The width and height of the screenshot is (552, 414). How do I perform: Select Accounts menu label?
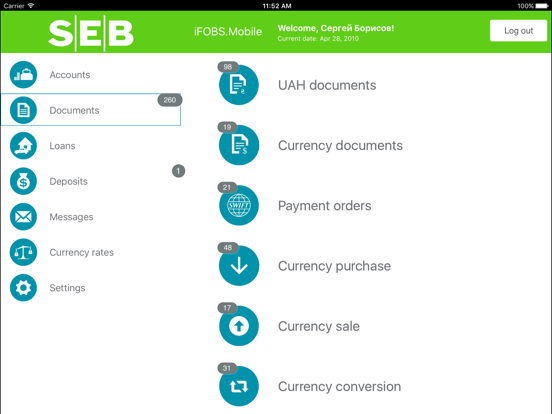click(70, 75)
